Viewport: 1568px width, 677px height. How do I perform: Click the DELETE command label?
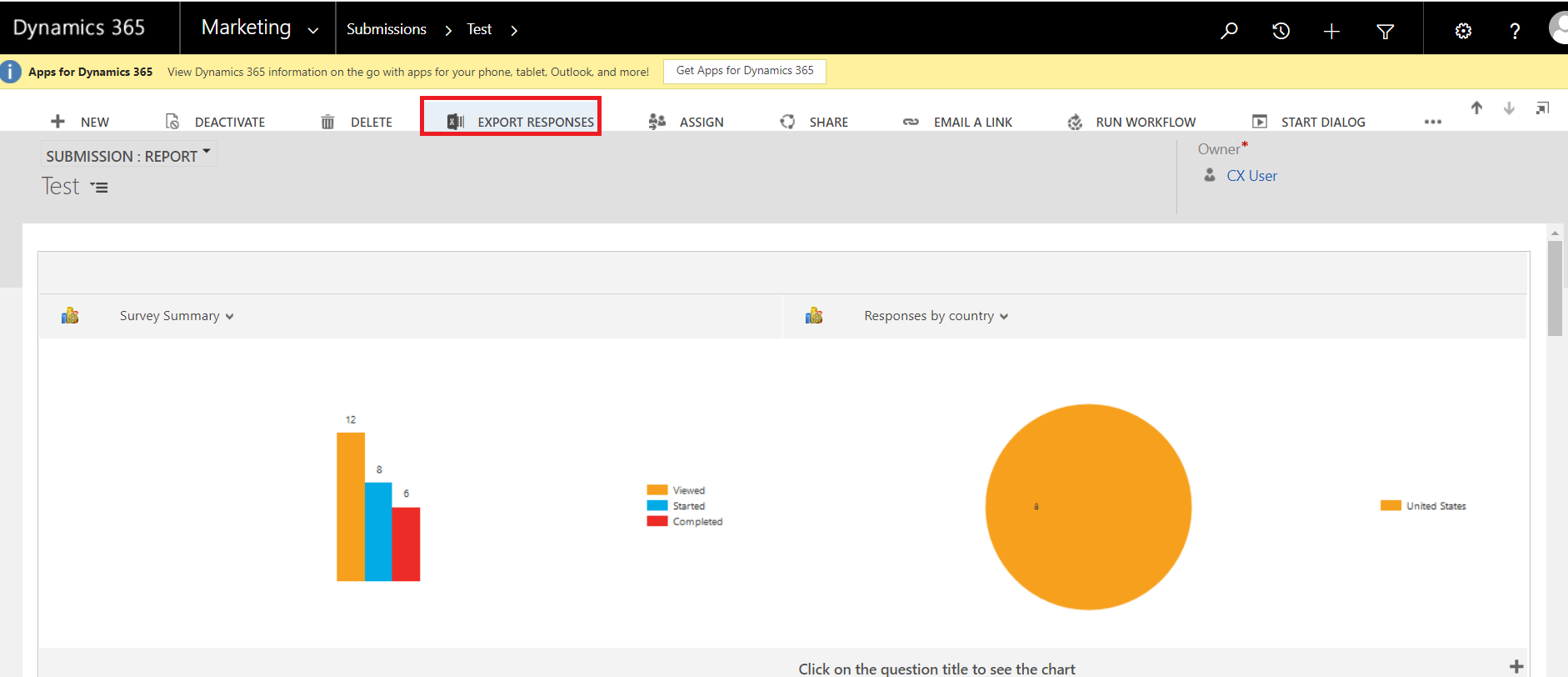[372, 122]
